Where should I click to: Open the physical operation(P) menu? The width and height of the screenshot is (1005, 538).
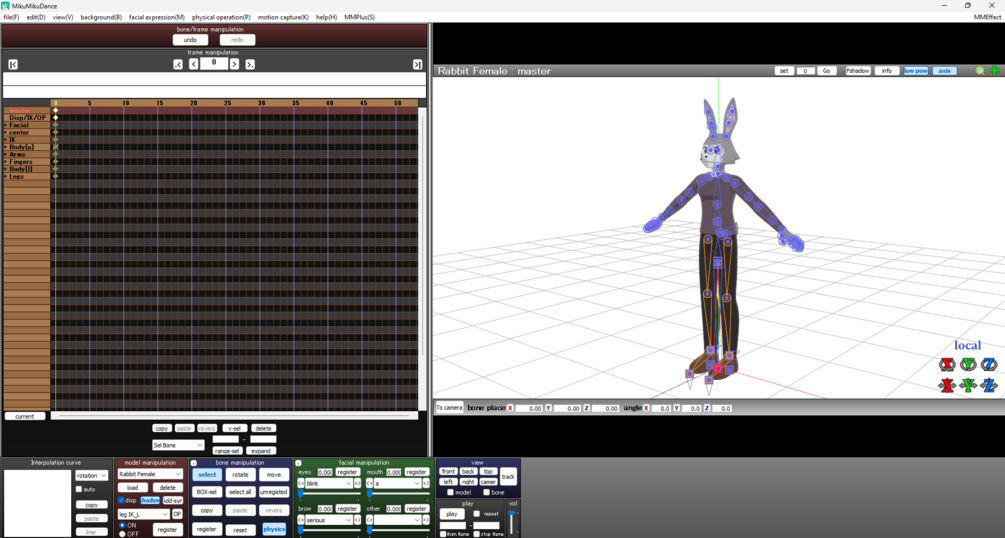pos(221,17)
